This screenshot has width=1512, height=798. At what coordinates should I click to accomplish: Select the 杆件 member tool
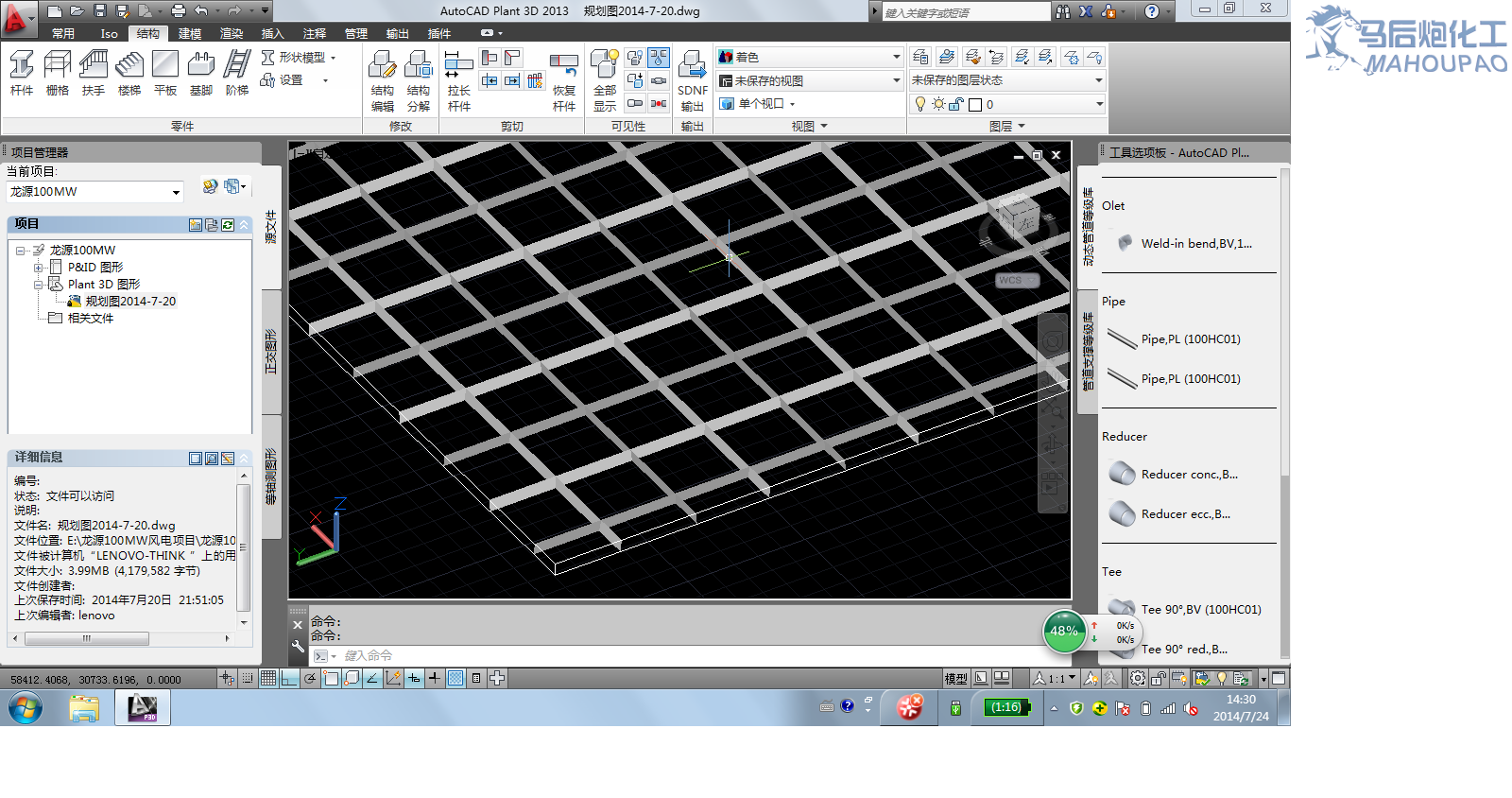click(22, 74)
